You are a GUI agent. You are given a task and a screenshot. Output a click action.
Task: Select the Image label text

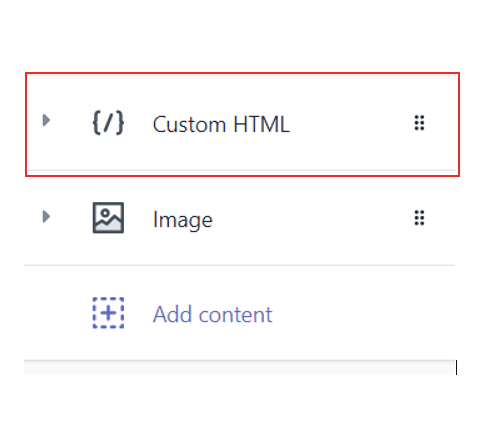(x=183, y=220)
